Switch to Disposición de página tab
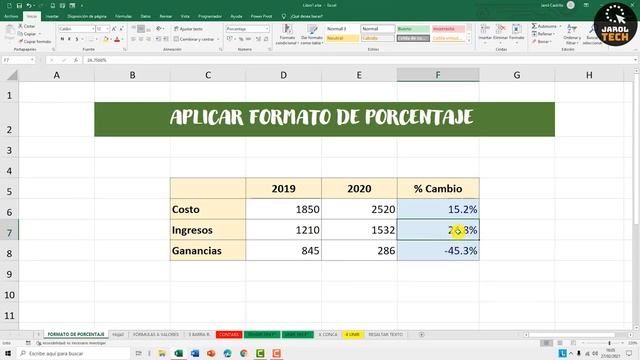640x360 pixels. coord(87,16)
